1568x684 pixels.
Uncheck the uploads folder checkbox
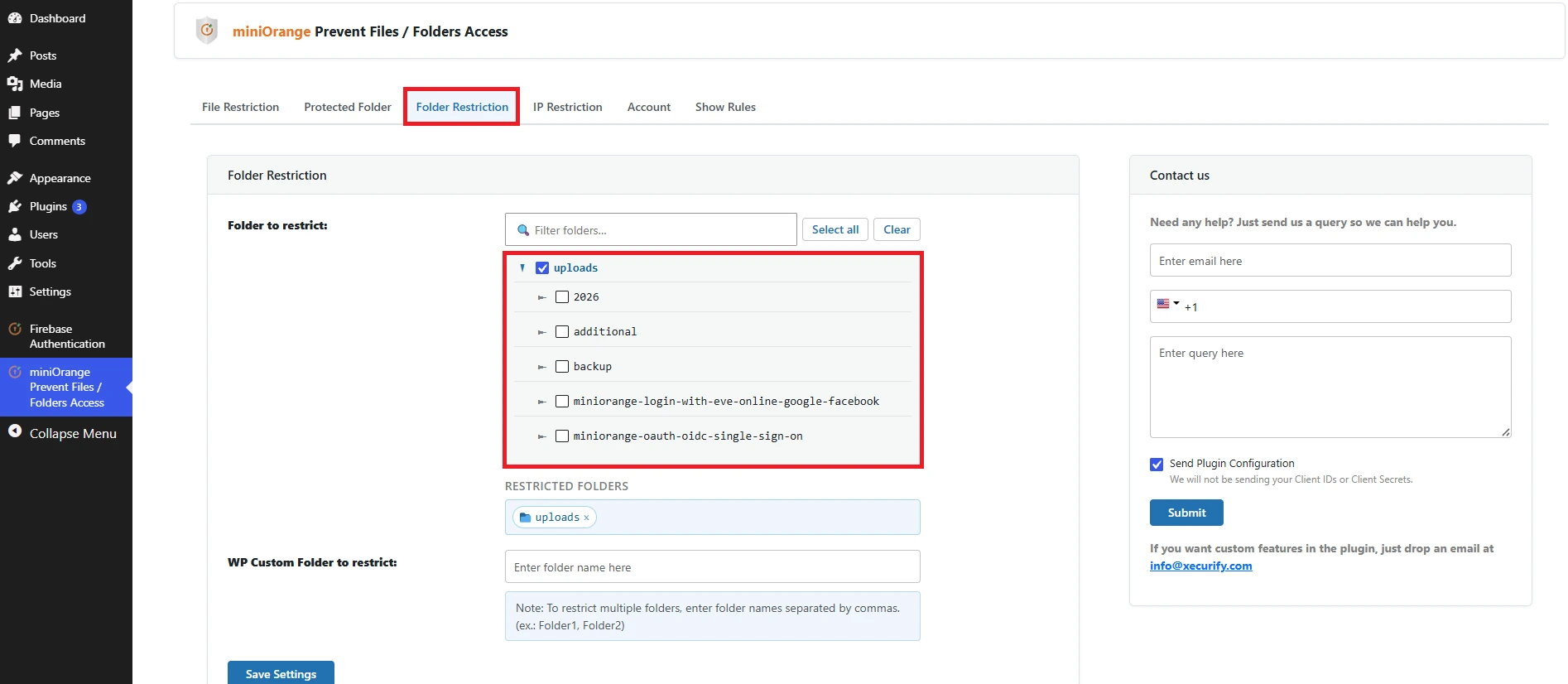tap(542, 267)
